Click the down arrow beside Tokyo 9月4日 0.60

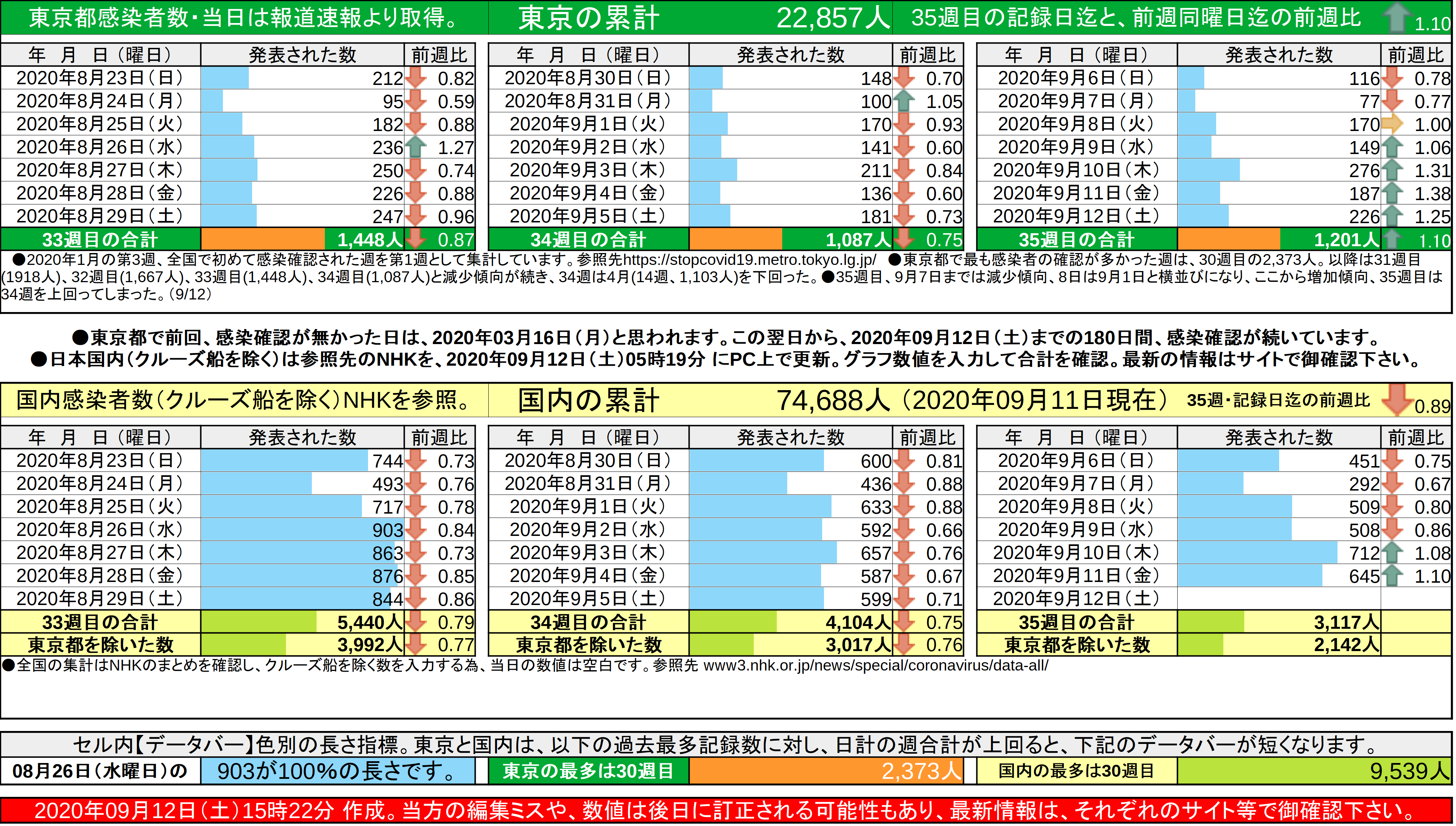coord(904,193)
